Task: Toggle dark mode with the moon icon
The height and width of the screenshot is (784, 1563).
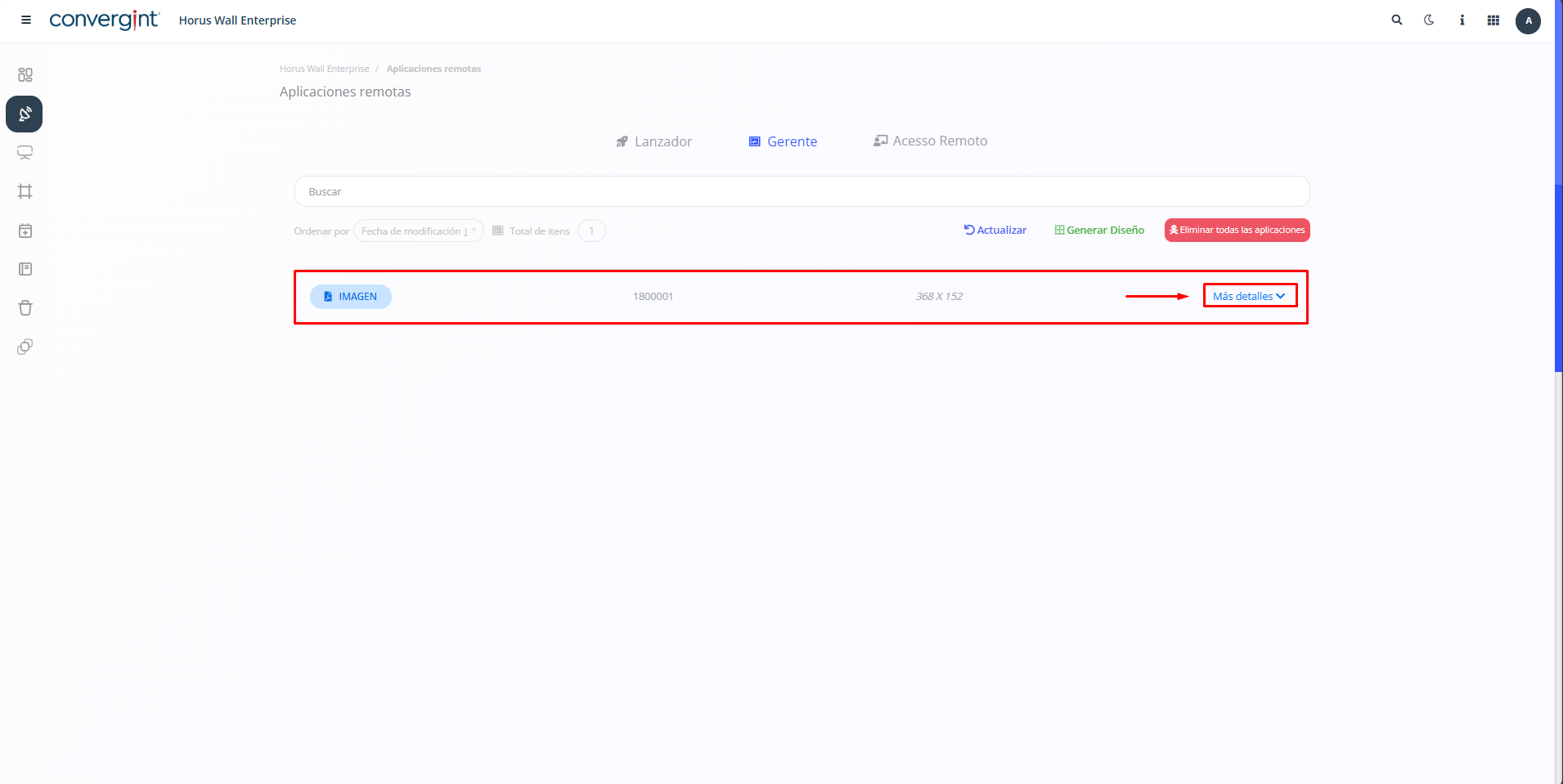Action: tap(1429, 20)
